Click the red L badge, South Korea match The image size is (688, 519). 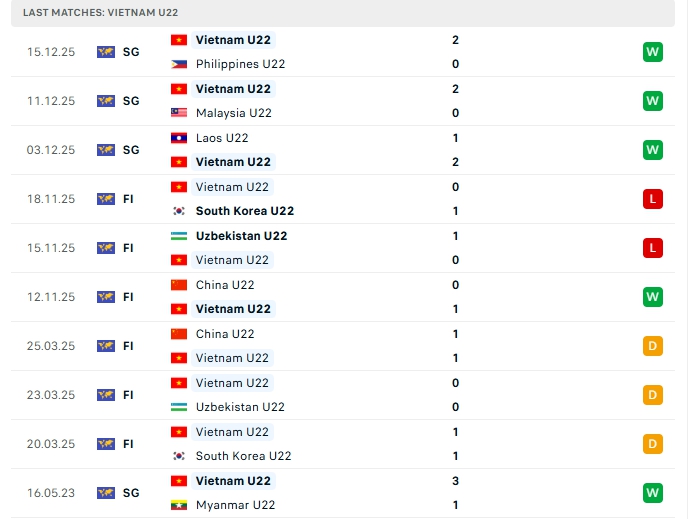pyautogui.click(x=653, y=199)
